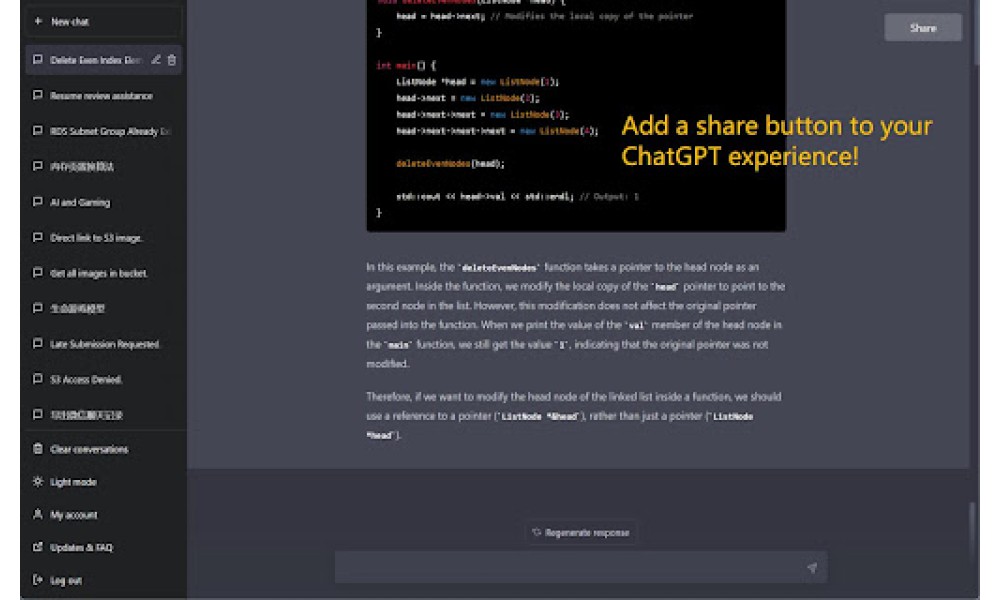
Task: Click Regenerate response button
Action: 580,532
